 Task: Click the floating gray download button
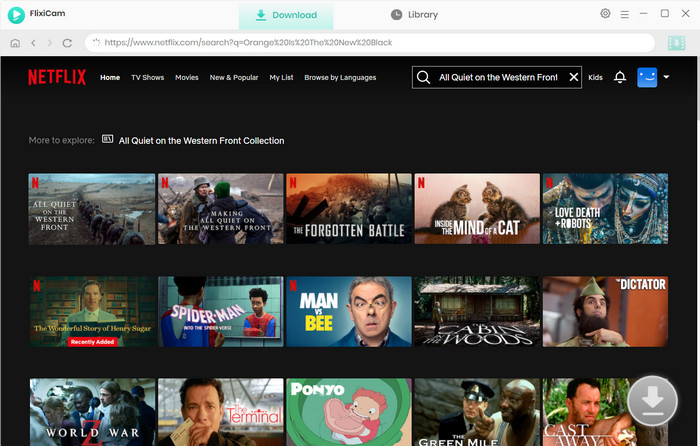tap(652, 400)
